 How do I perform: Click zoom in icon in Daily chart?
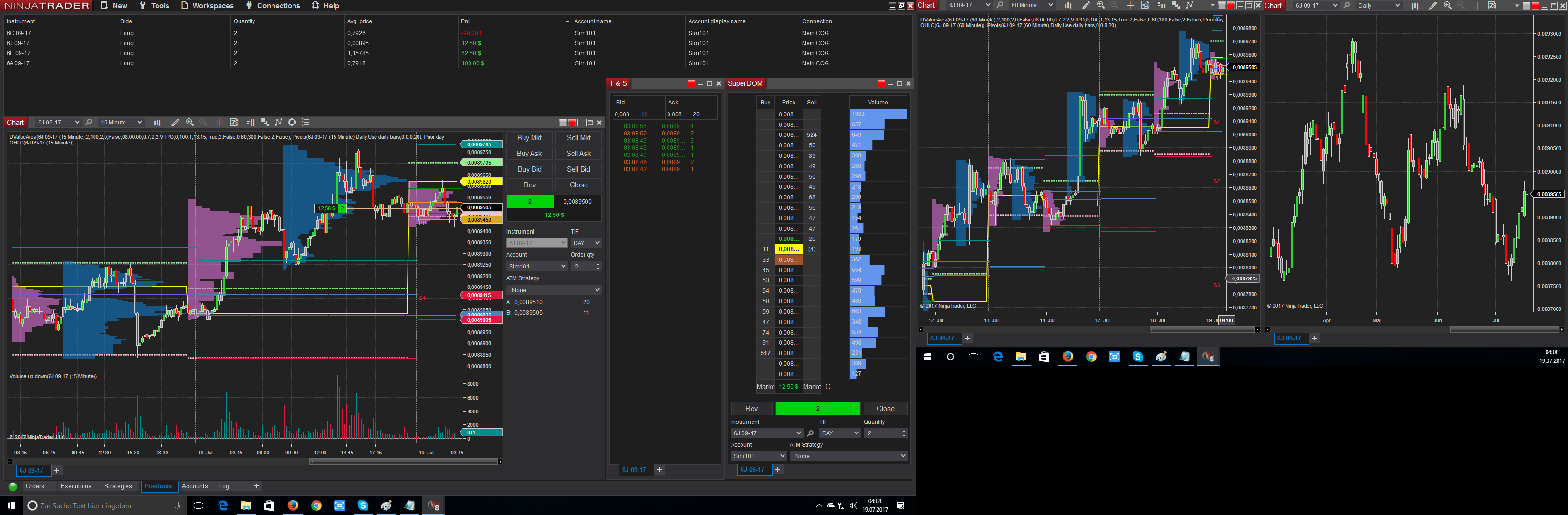coord(1447,5)
